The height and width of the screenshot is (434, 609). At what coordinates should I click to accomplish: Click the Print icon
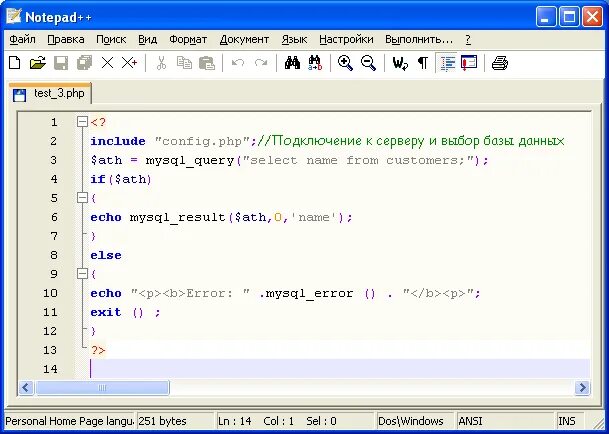(x=500, y=63)
